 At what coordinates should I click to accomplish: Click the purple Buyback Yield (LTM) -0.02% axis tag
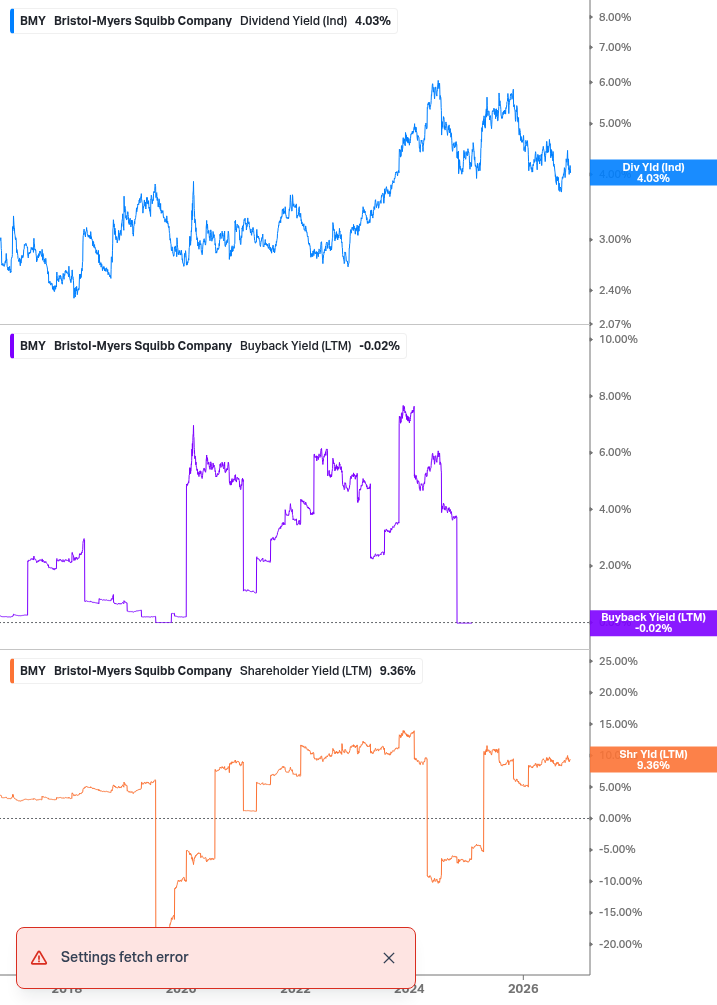point(653,622)
